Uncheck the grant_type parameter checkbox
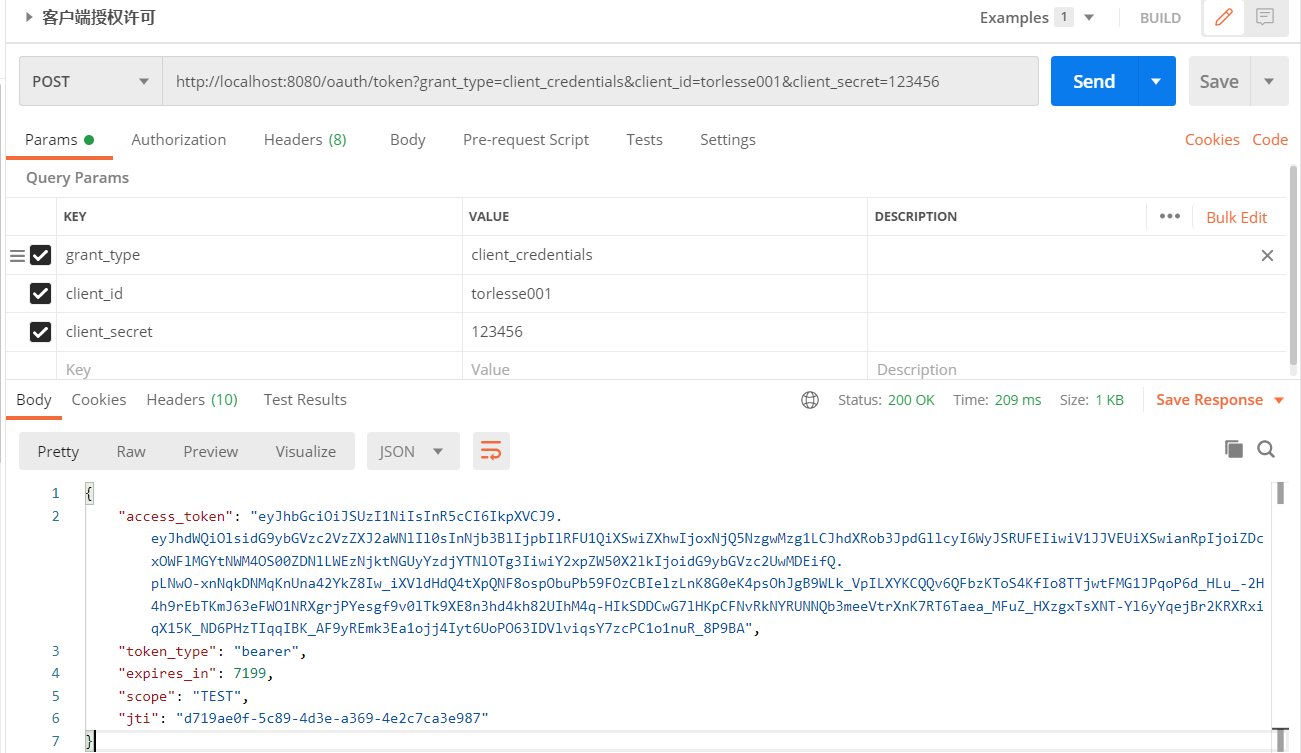1301x753 pixels. click(40, 255)
